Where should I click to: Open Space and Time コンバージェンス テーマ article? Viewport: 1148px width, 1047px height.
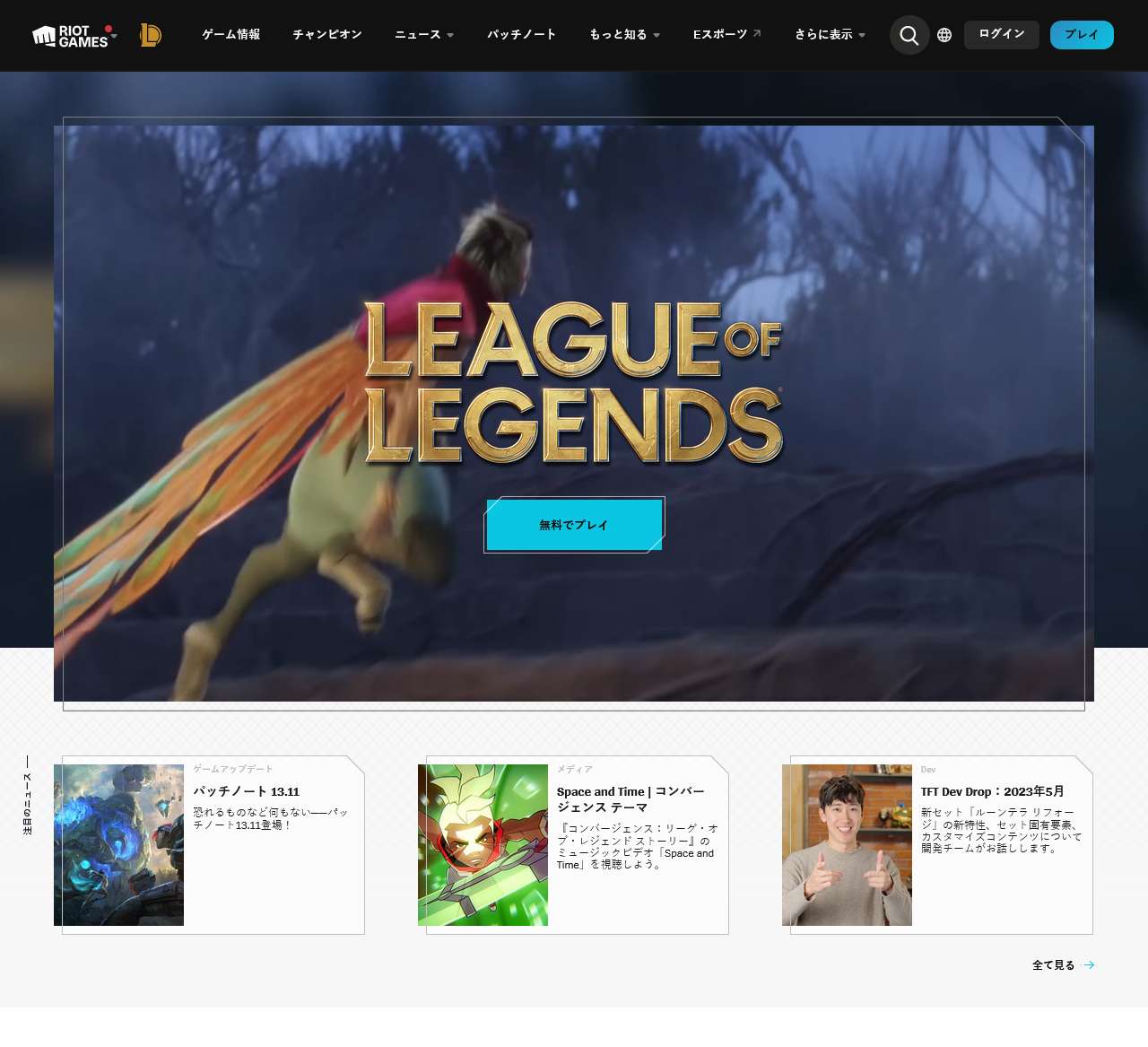click(631, 799)
